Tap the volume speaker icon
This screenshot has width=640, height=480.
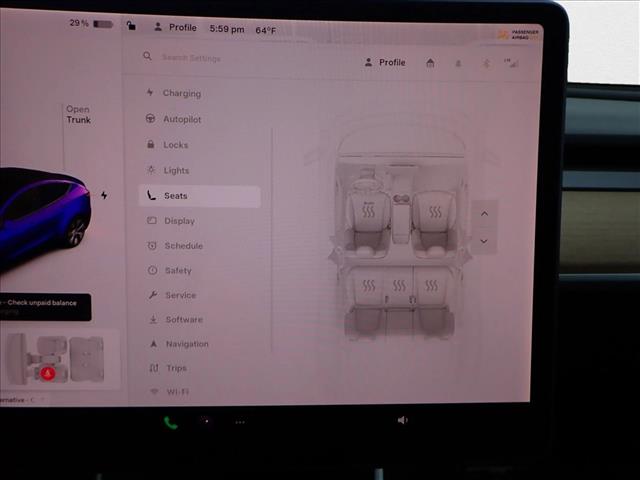click(x=402, y=420)
